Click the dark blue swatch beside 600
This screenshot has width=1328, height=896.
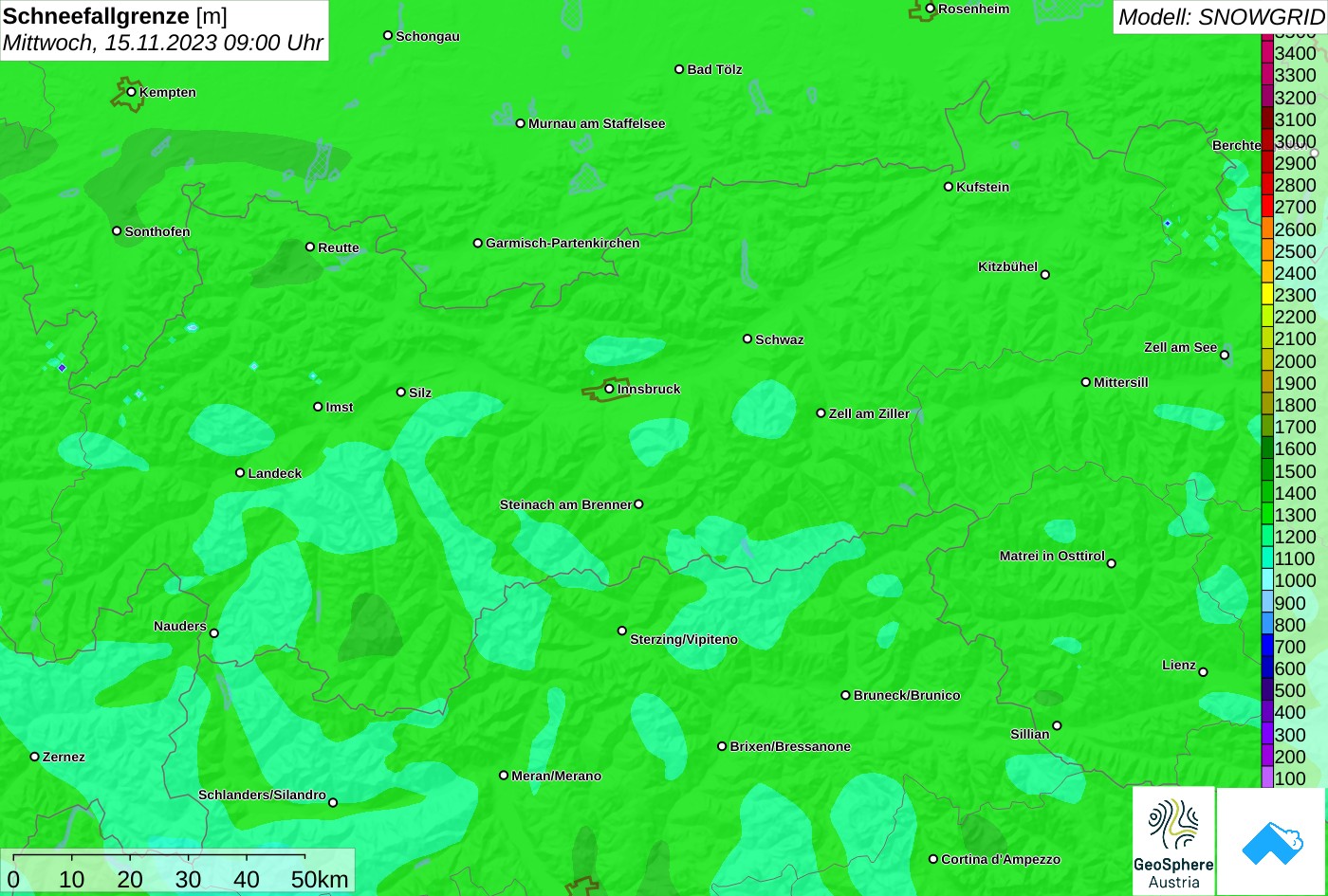coord(1267,668)
